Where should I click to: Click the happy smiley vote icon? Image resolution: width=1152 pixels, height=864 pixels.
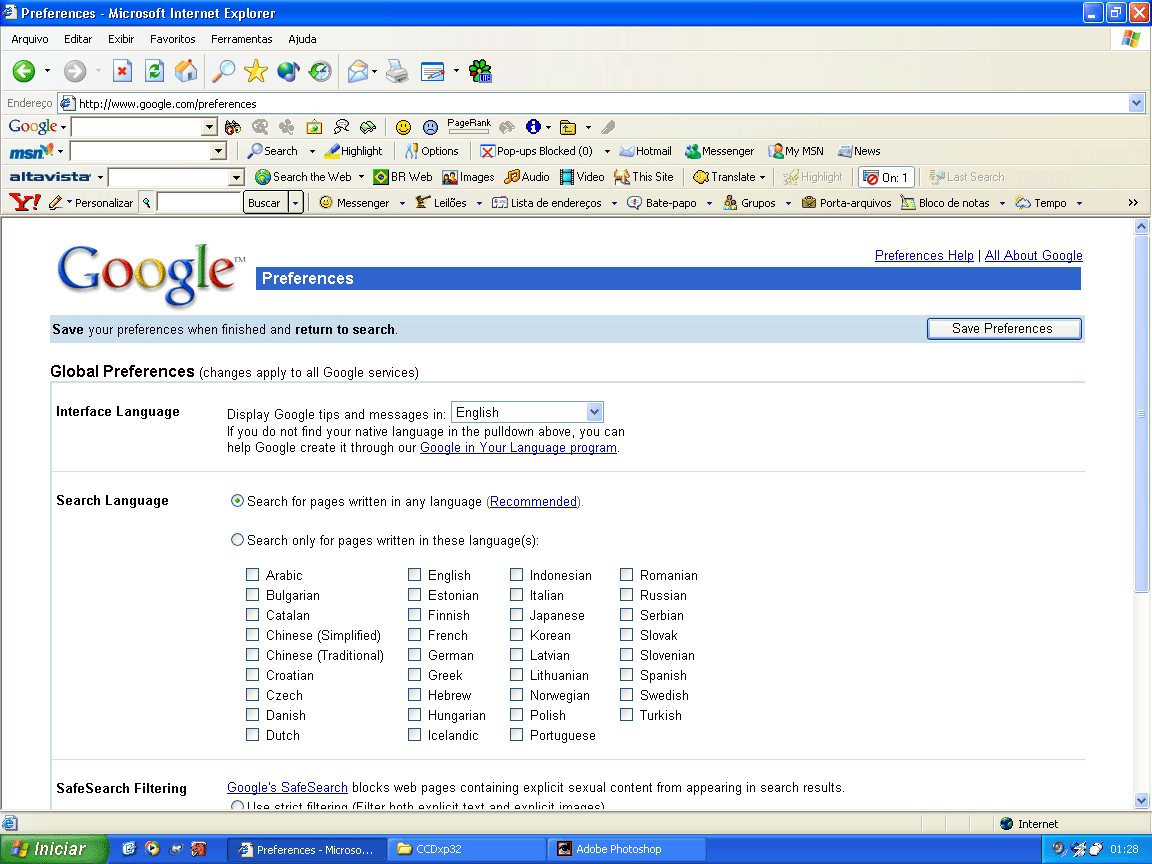(403, 127)
